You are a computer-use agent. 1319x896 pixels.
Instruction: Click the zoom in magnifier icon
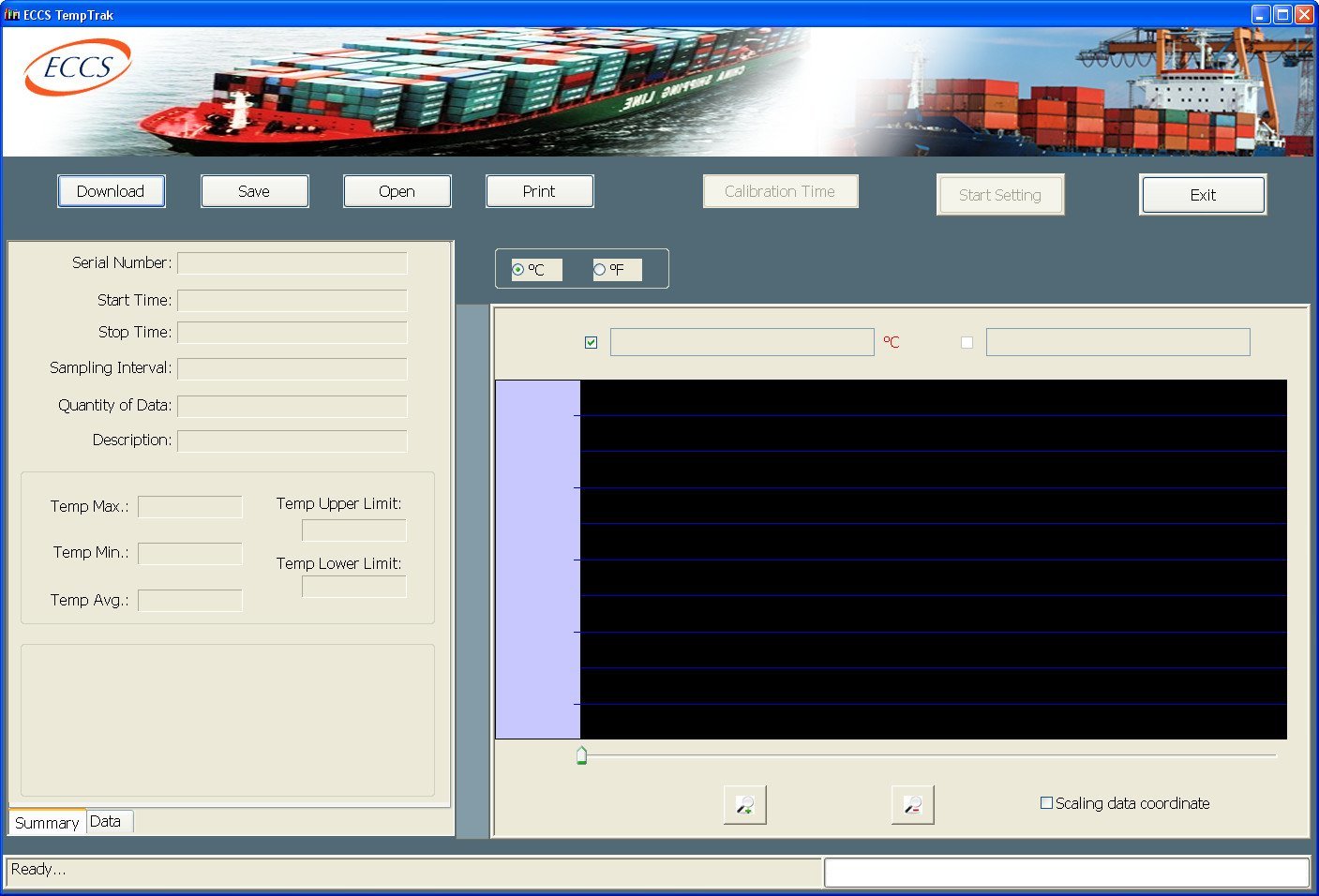click(x=745, y=805)
